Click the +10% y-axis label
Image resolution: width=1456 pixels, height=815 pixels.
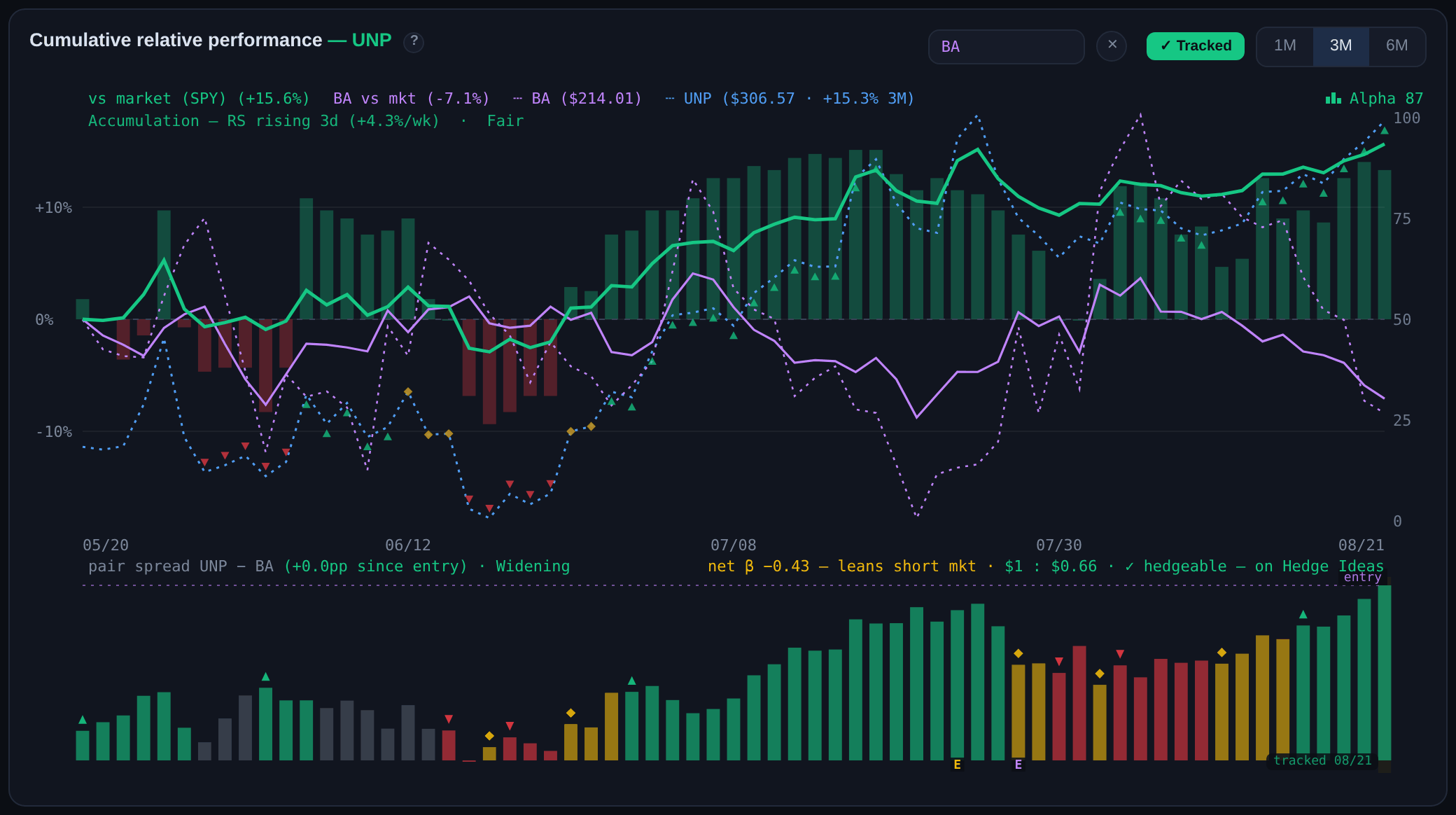point(54,208)
